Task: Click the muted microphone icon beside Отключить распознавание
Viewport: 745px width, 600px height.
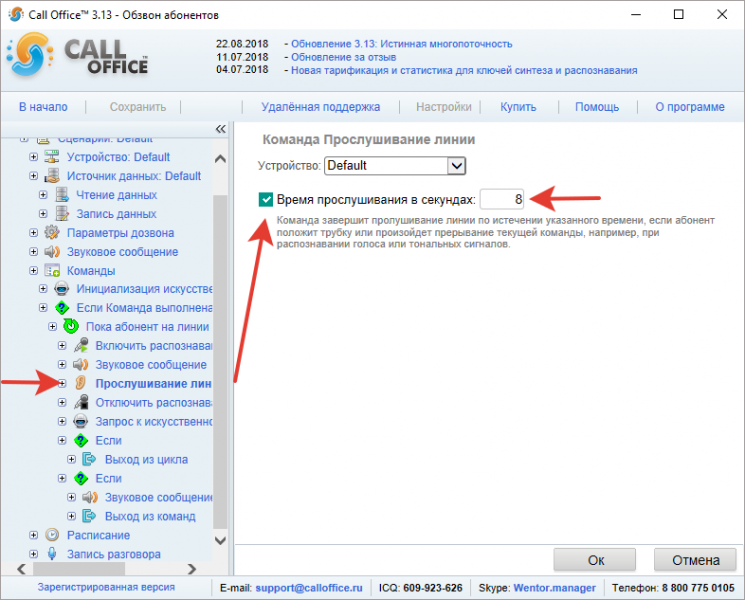Action: (x=81, y=402)
